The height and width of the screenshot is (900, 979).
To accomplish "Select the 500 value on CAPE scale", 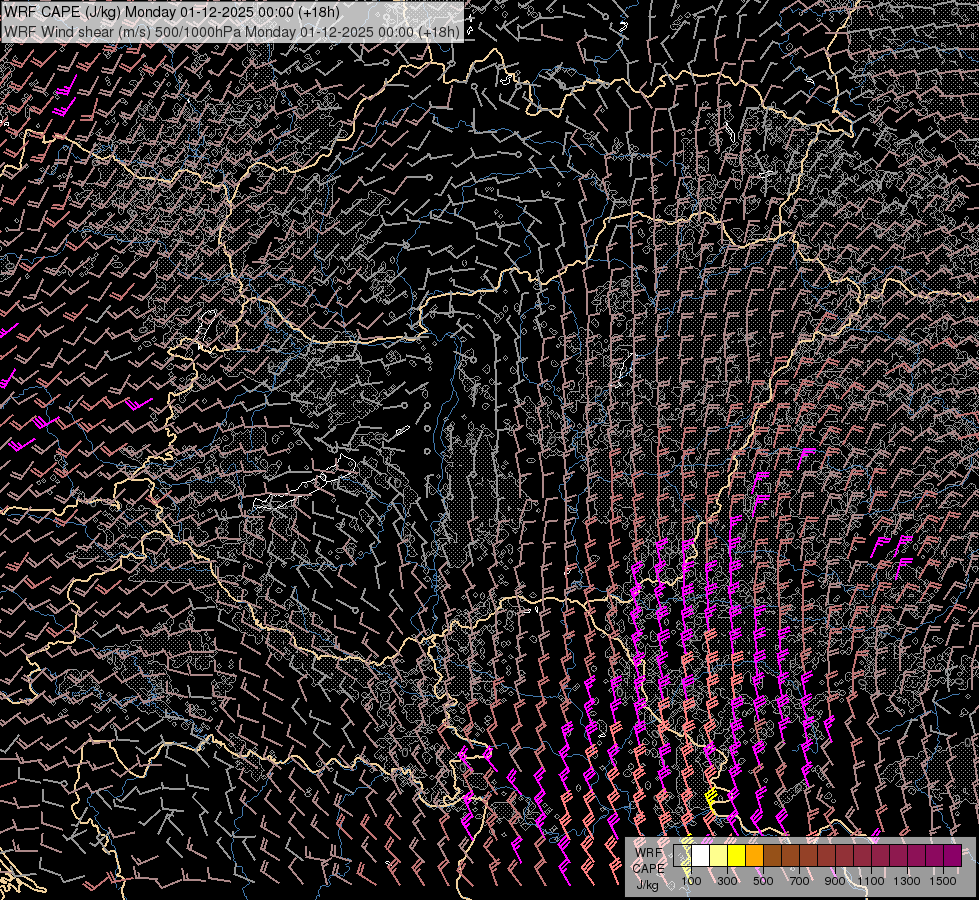I will pyautogui.click(x=763, y=881).
